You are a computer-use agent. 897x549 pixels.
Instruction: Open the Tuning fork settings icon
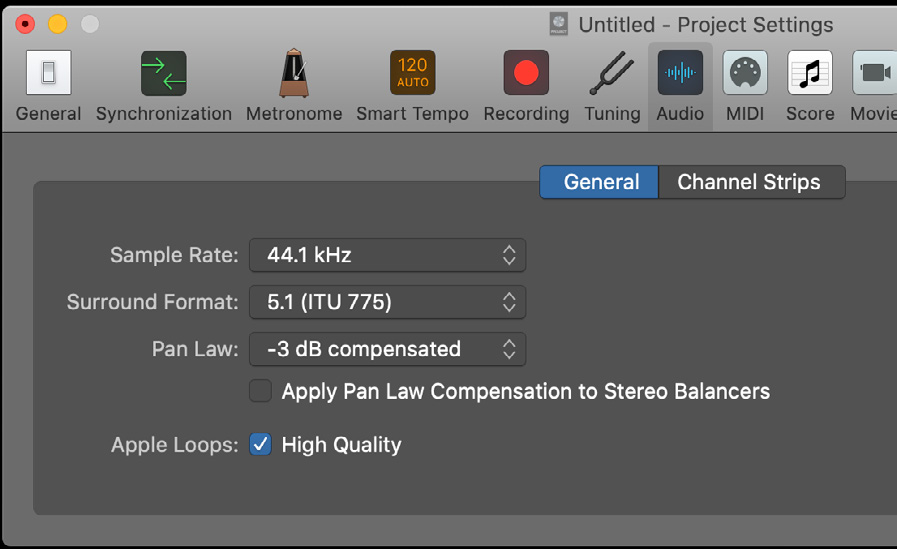612,73
